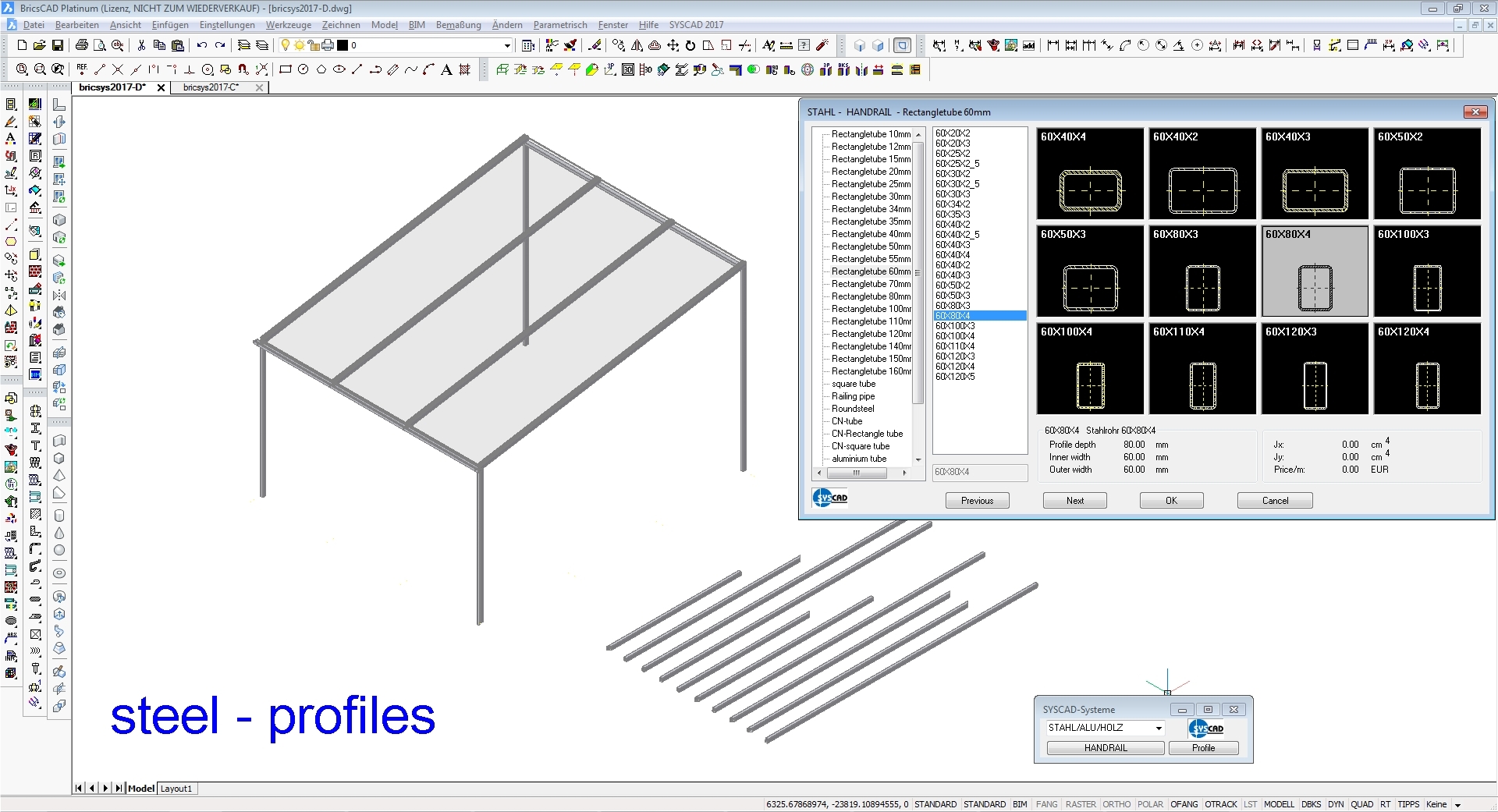Click the HANDRAIL button
This screenshot has width=1498, height=812.
click(x=1106, y=748)
